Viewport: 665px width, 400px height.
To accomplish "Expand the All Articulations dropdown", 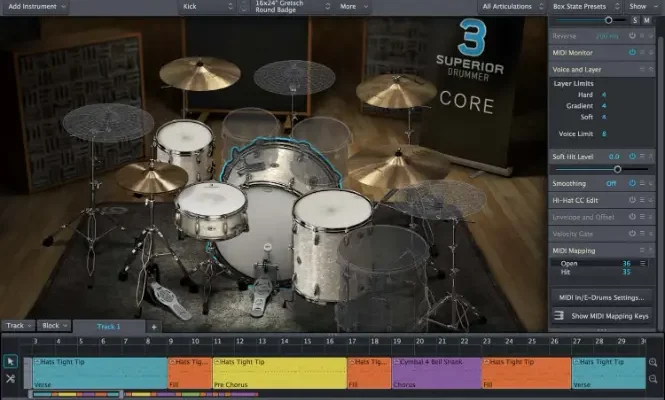I will [512, 6].
